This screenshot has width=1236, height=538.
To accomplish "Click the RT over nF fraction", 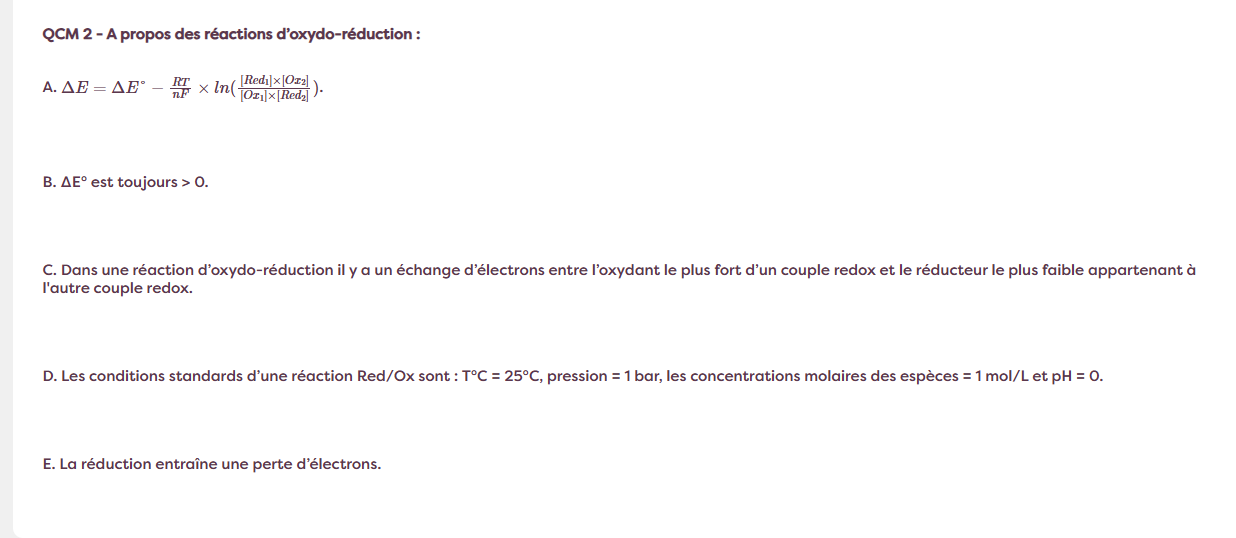I will coord(180,88).
